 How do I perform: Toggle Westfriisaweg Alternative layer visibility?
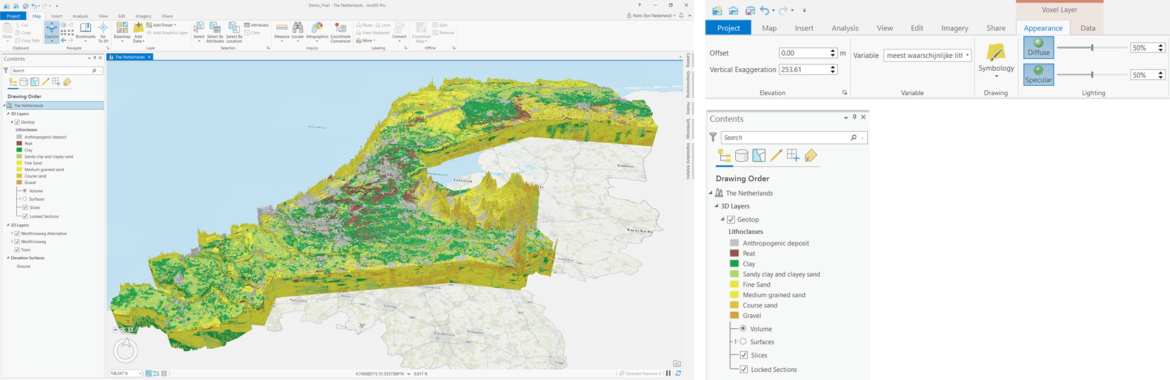point(16,234)
